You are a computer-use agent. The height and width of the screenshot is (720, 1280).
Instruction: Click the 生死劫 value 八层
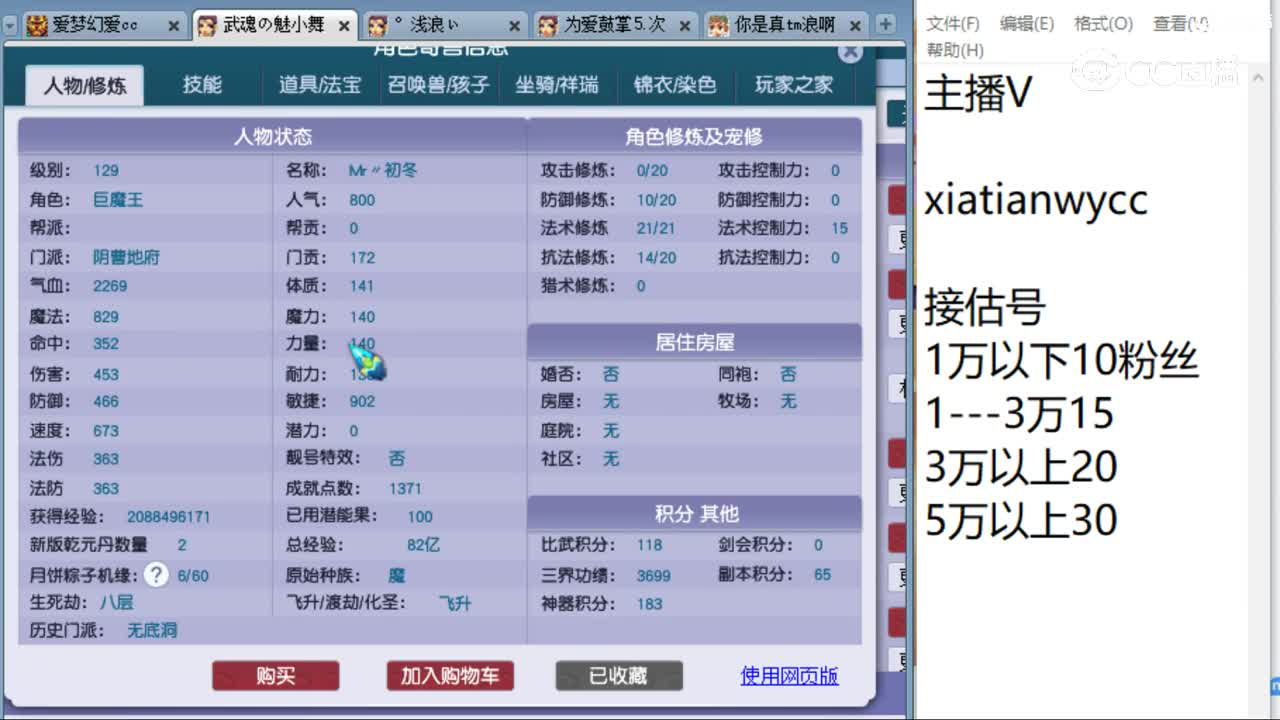coord(117,603)
